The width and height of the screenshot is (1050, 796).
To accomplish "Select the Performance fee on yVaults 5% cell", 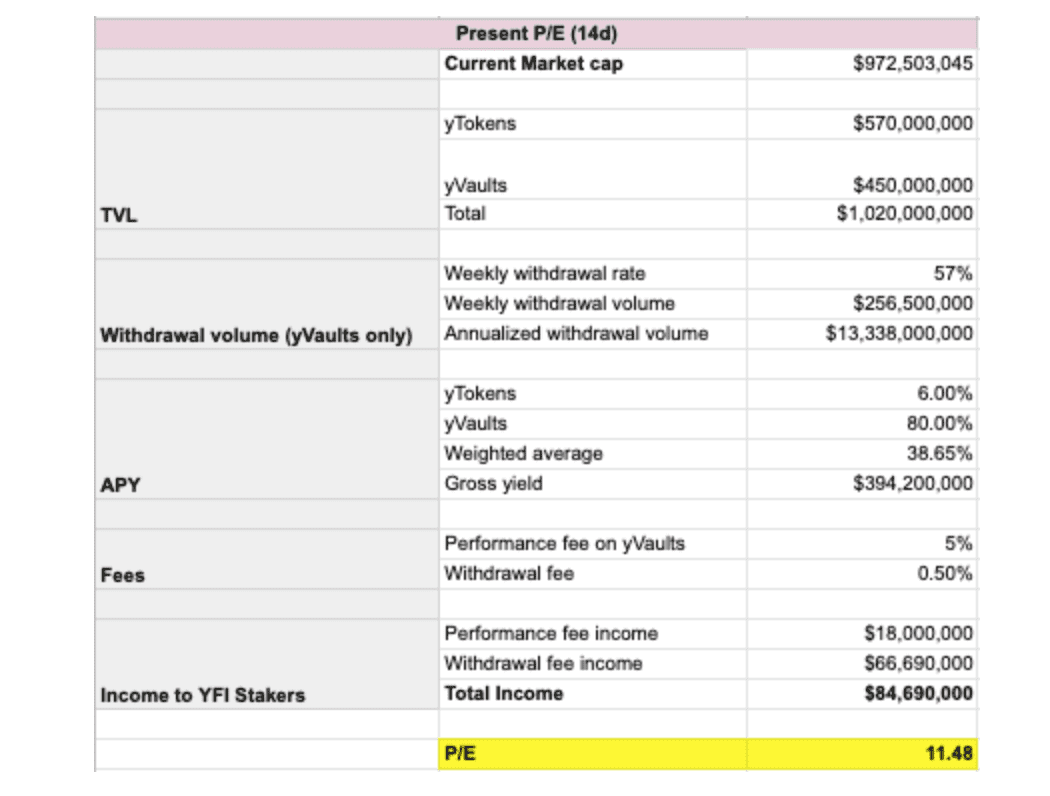I will point(862,544).
